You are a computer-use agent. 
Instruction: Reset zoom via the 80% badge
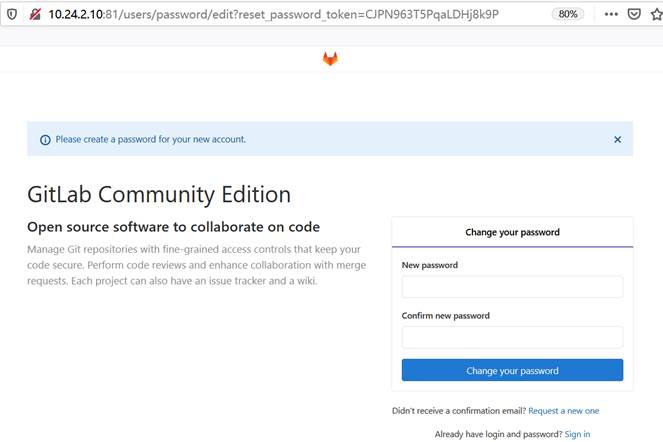tap(568, 15)
